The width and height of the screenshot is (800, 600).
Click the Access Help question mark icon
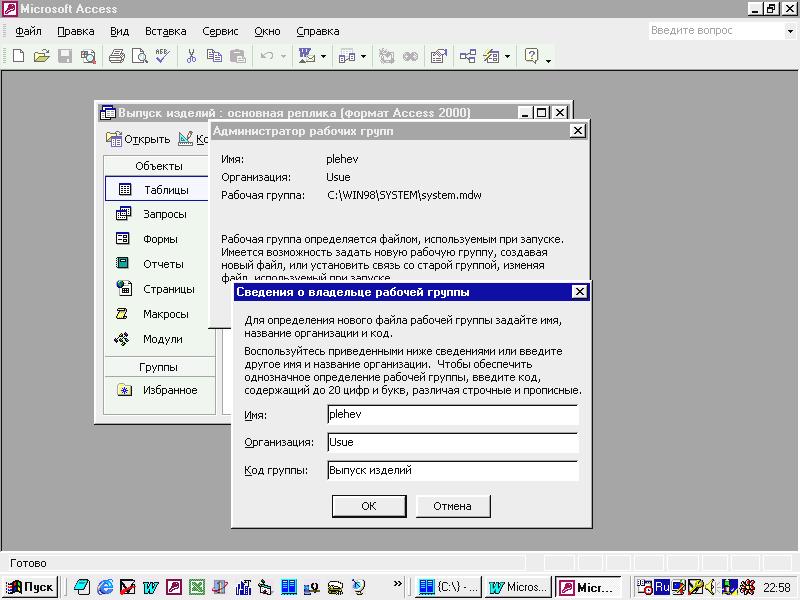tap(532, 56)
